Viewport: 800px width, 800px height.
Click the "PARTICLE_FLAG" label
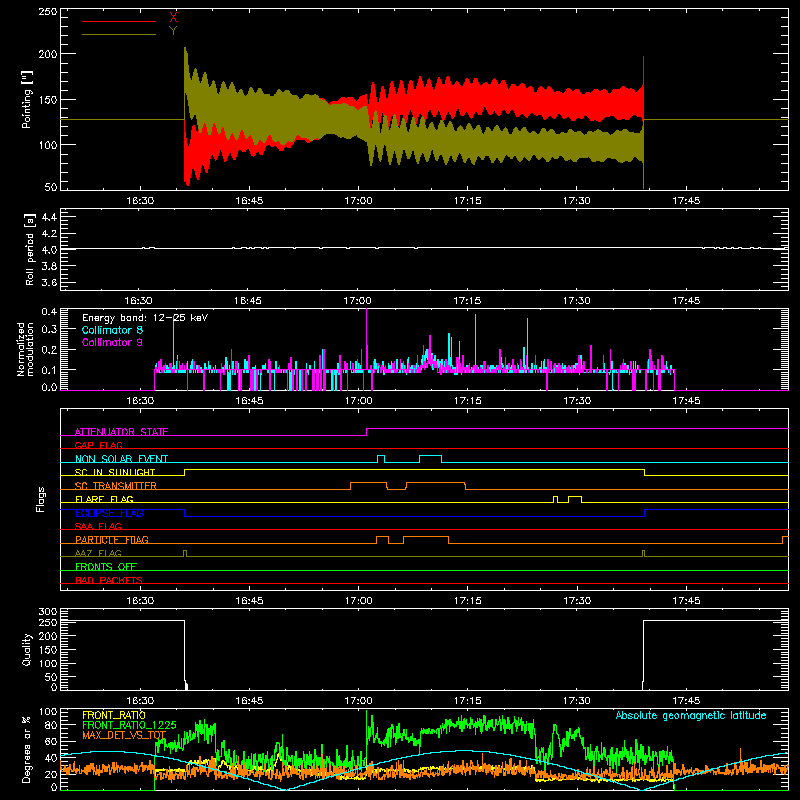[112, 539]
